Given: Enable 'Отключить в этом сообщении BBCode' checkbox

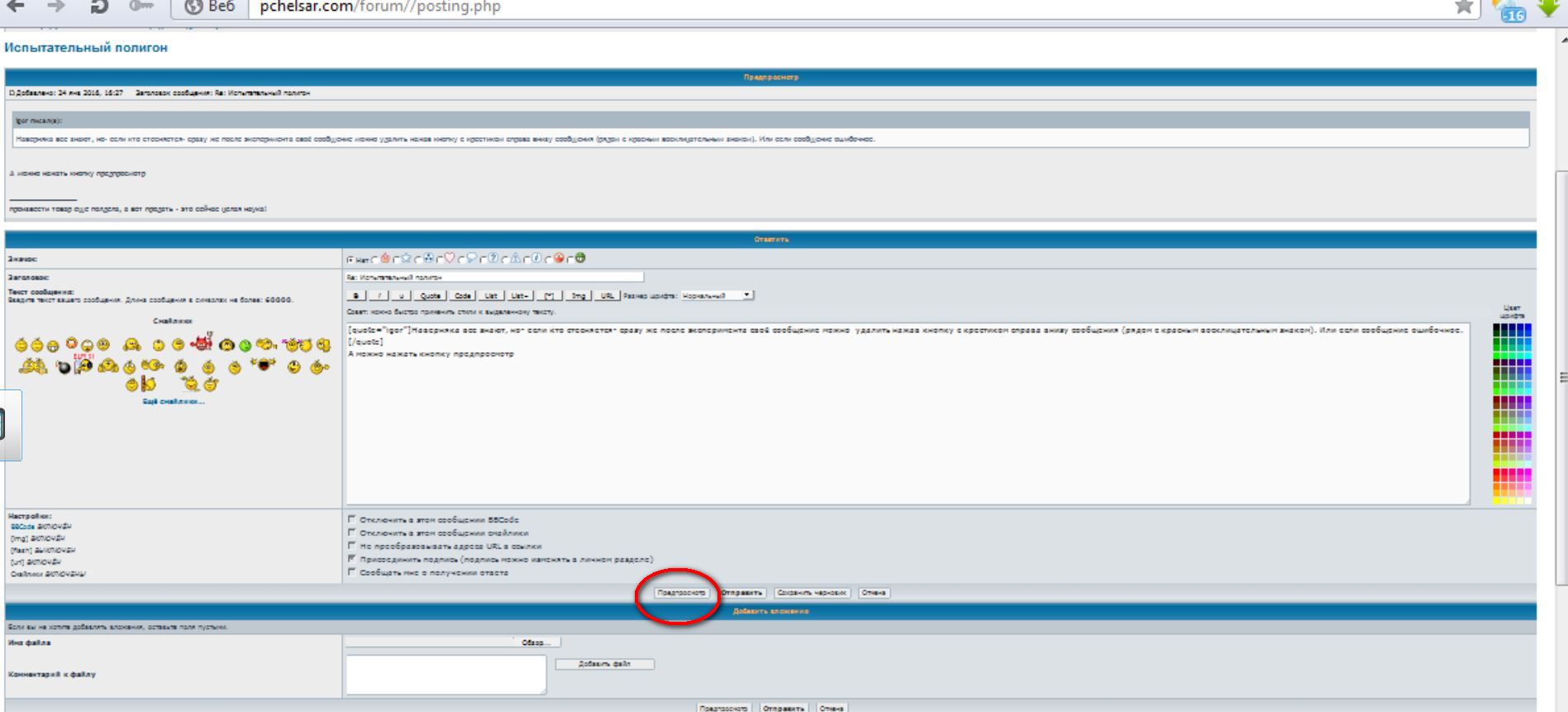Looking at the screenshot, I should [x=351, y=519].
